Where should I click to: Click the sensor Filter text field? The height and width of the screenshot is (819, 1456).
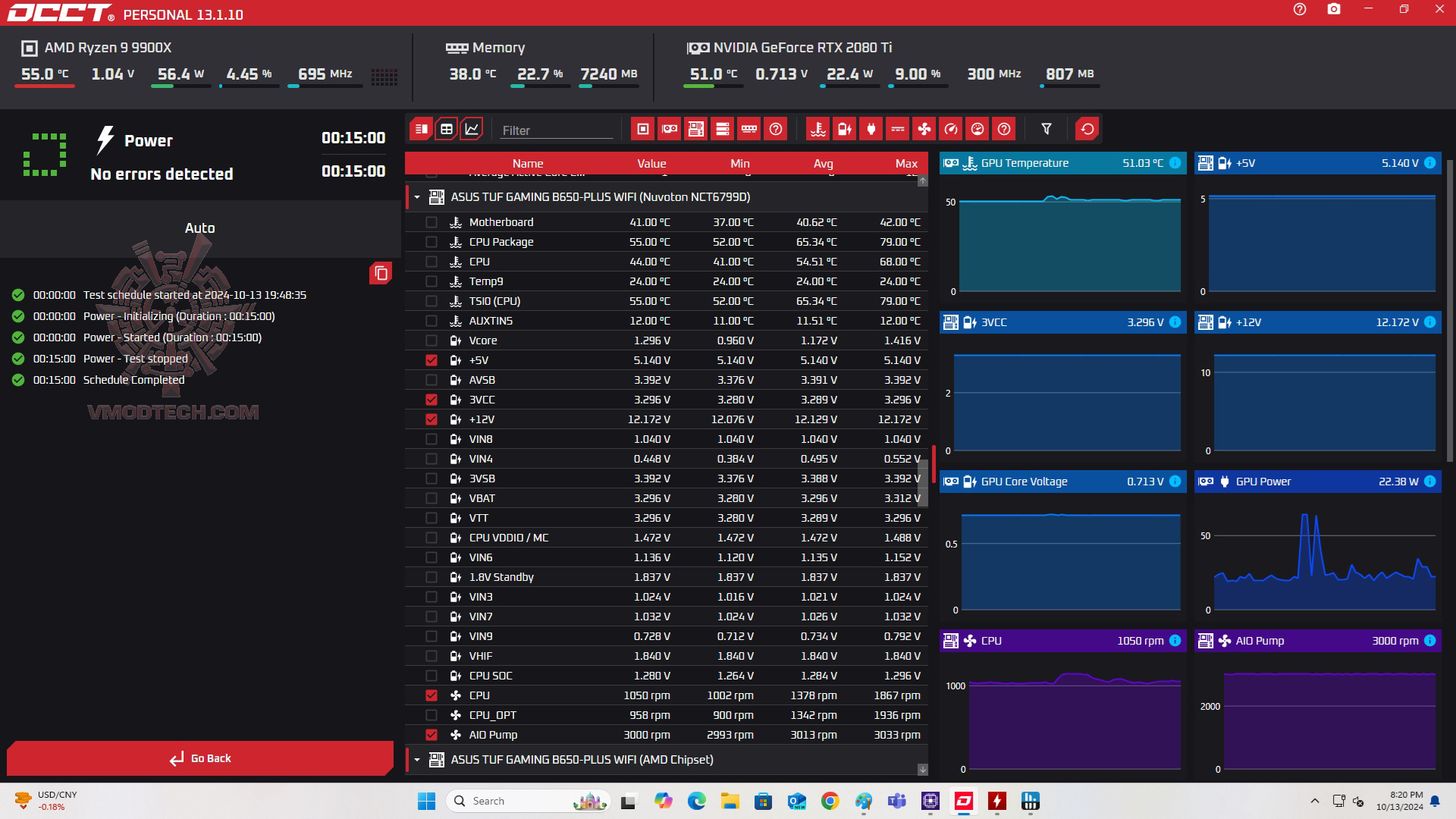click(556, 130)
